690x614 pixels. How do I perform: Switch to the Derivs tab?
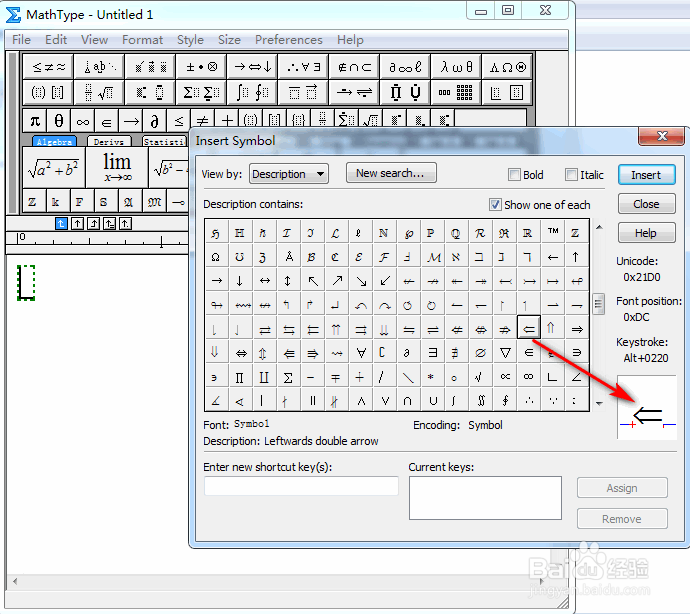pos(109,141)
